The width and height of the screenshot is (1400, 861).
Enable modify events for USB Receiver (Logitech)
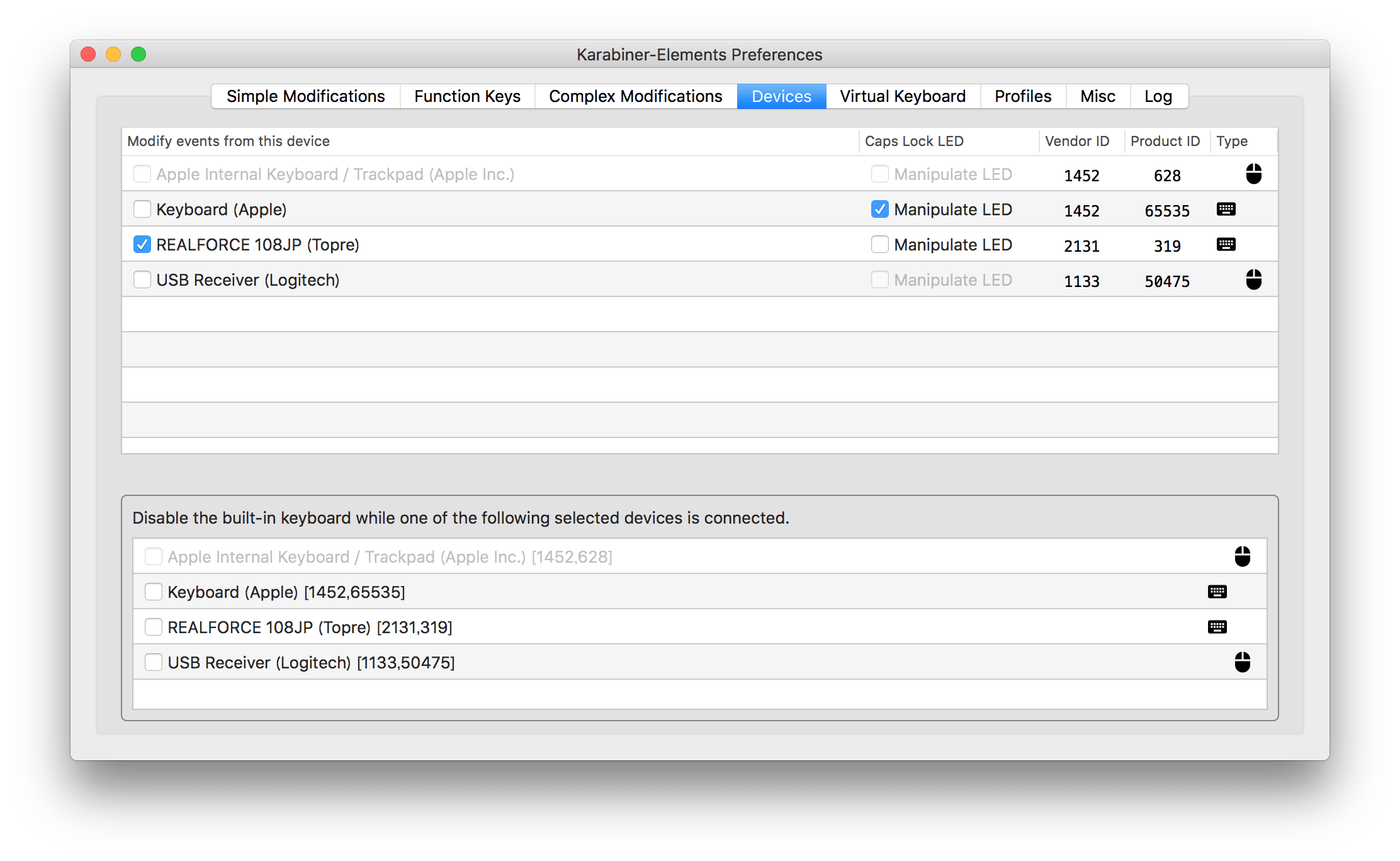tap(142, 279)
